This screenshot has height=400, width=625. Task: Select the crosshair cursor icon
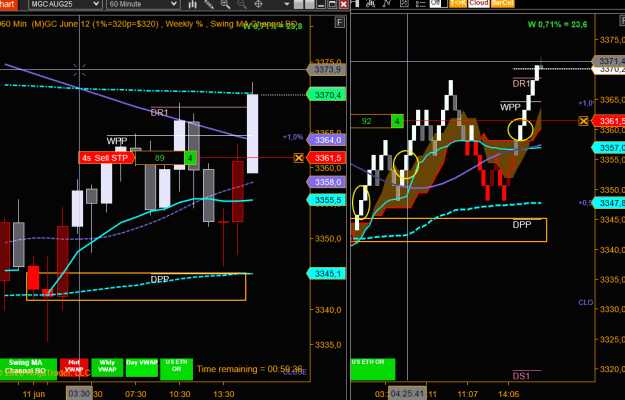click(258, 4)
